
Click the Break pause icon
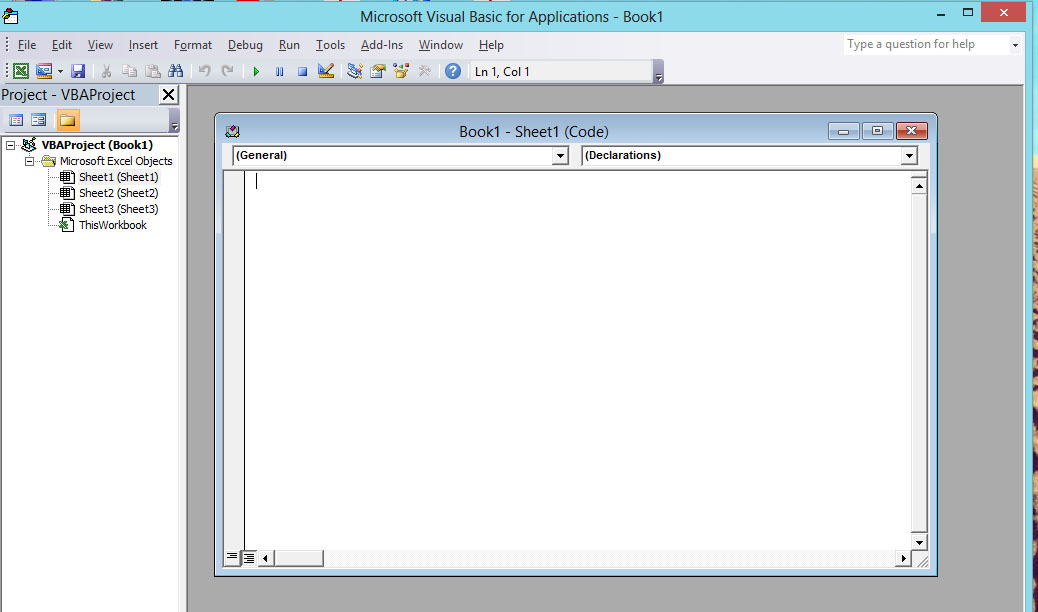click(279, 72)
